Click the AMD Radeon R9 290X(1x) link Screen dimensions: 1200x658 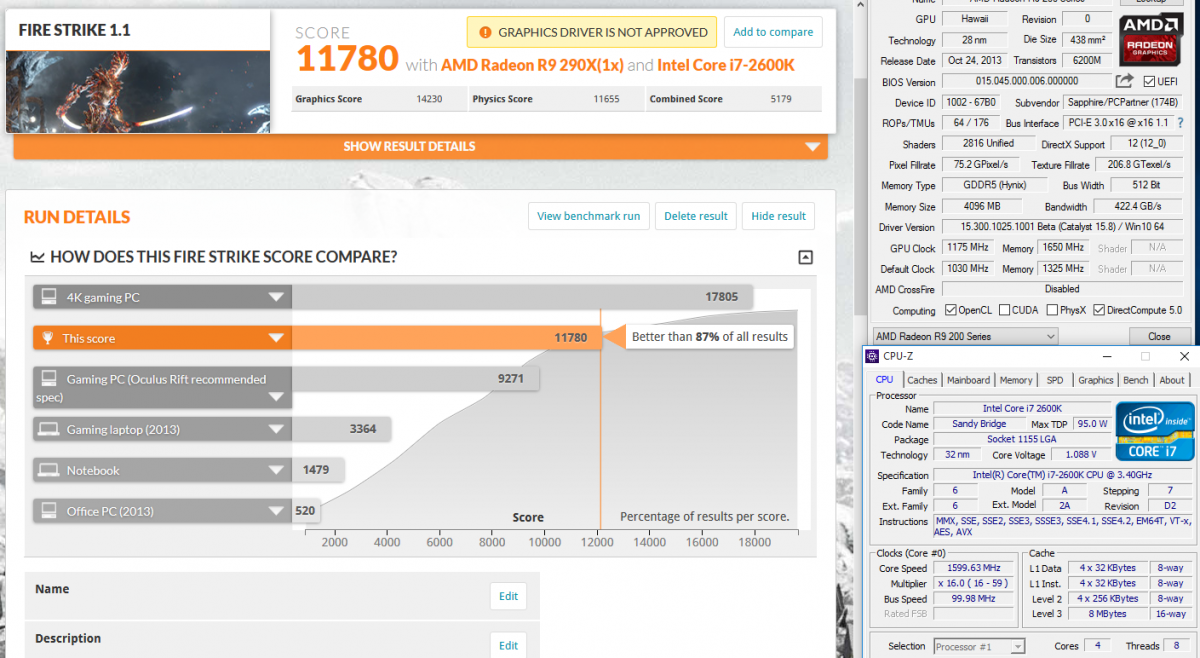point(532,65)
